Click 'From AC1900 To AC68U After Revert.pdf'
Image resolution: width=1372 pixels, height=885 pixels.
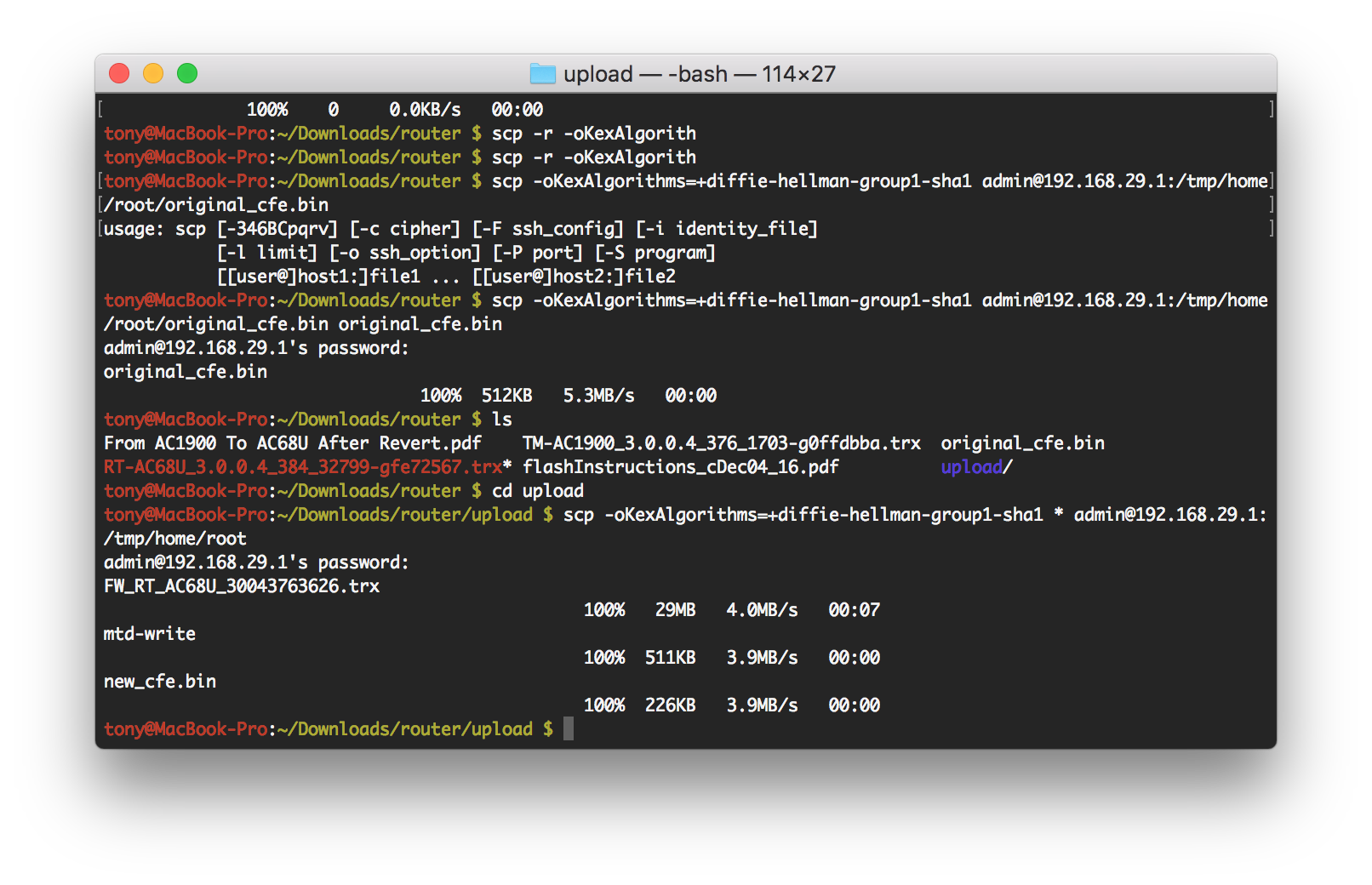click(x=292, y=443)
